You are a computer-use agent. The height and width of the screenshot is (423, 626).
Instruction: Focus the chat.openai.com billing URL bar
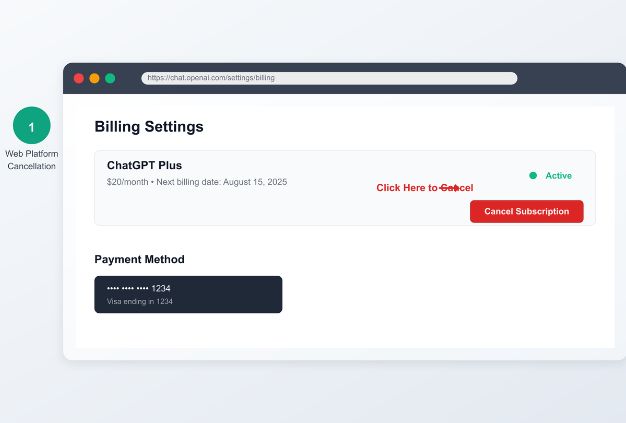(x=329, y=78)
